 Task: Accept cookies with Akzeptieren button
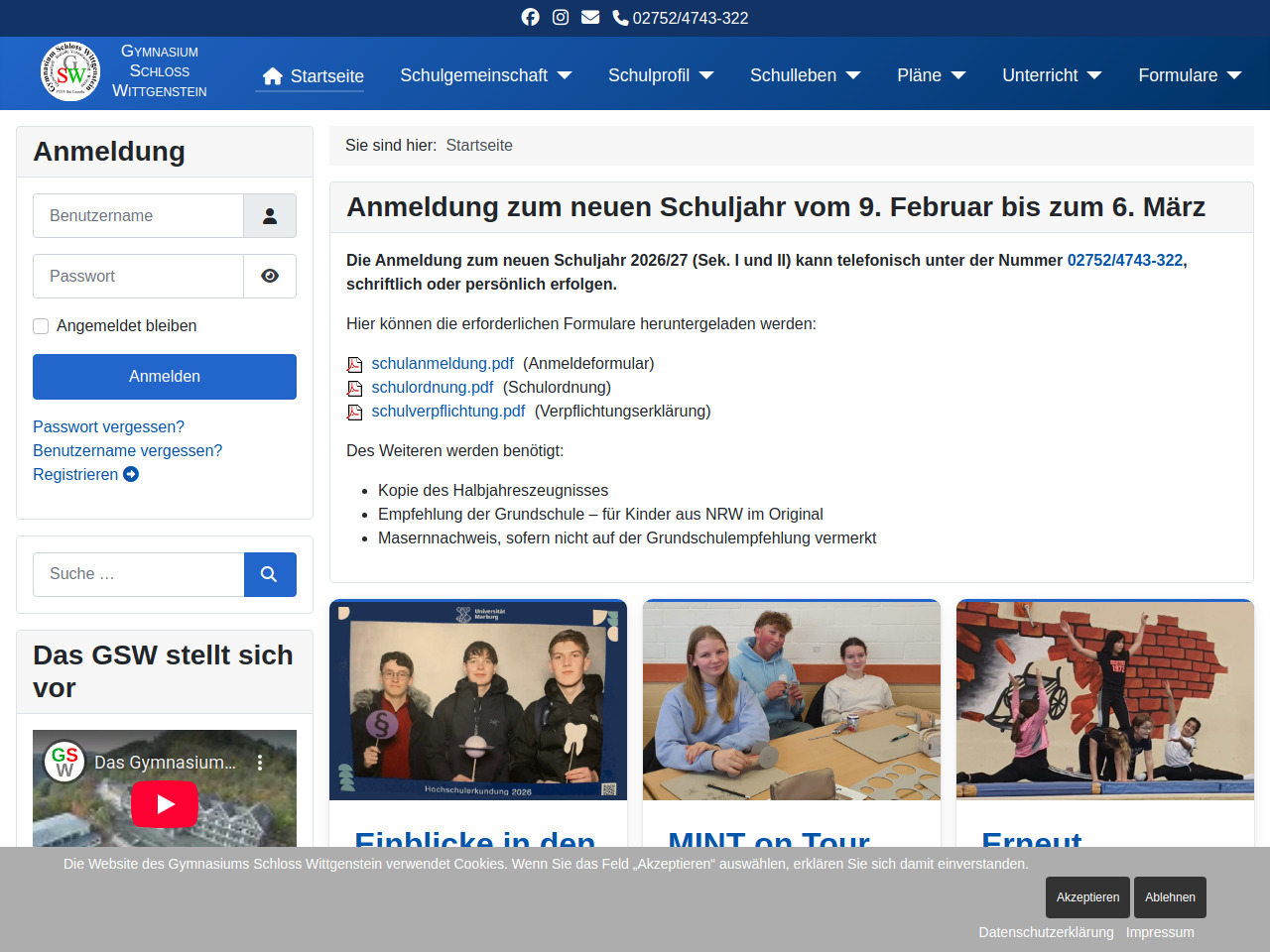point(1087,897)
